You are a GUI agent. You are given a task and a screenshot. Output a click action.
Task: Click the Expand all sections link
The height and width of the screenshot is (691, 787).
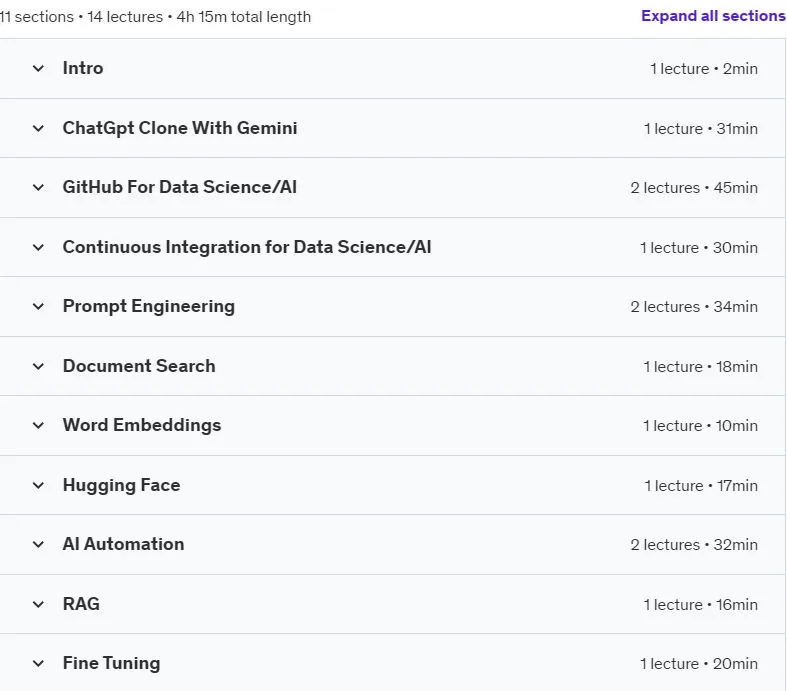coord(713,16)
